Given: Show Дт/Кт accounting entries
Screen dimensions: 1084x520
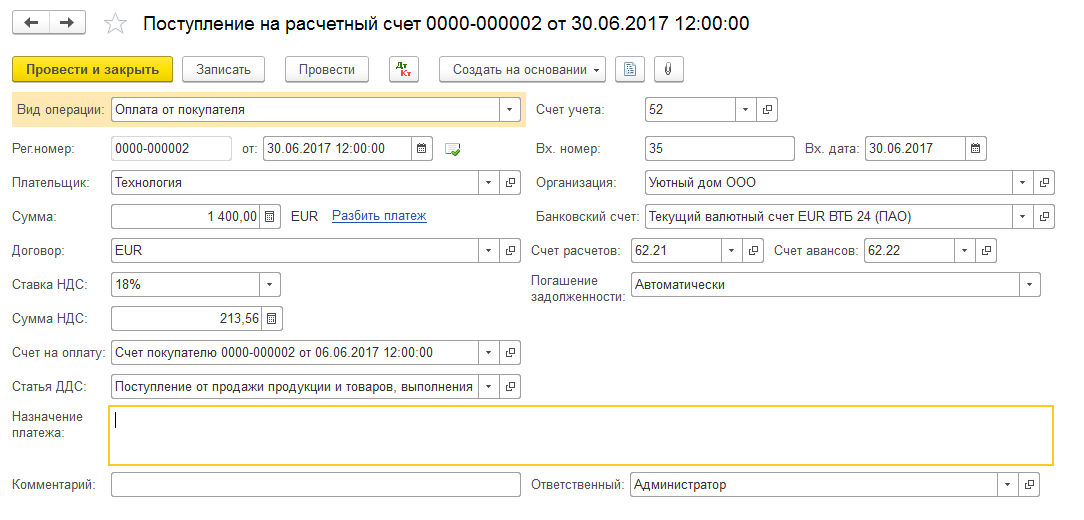Looking at the screenshot, I should click(404, 69).
